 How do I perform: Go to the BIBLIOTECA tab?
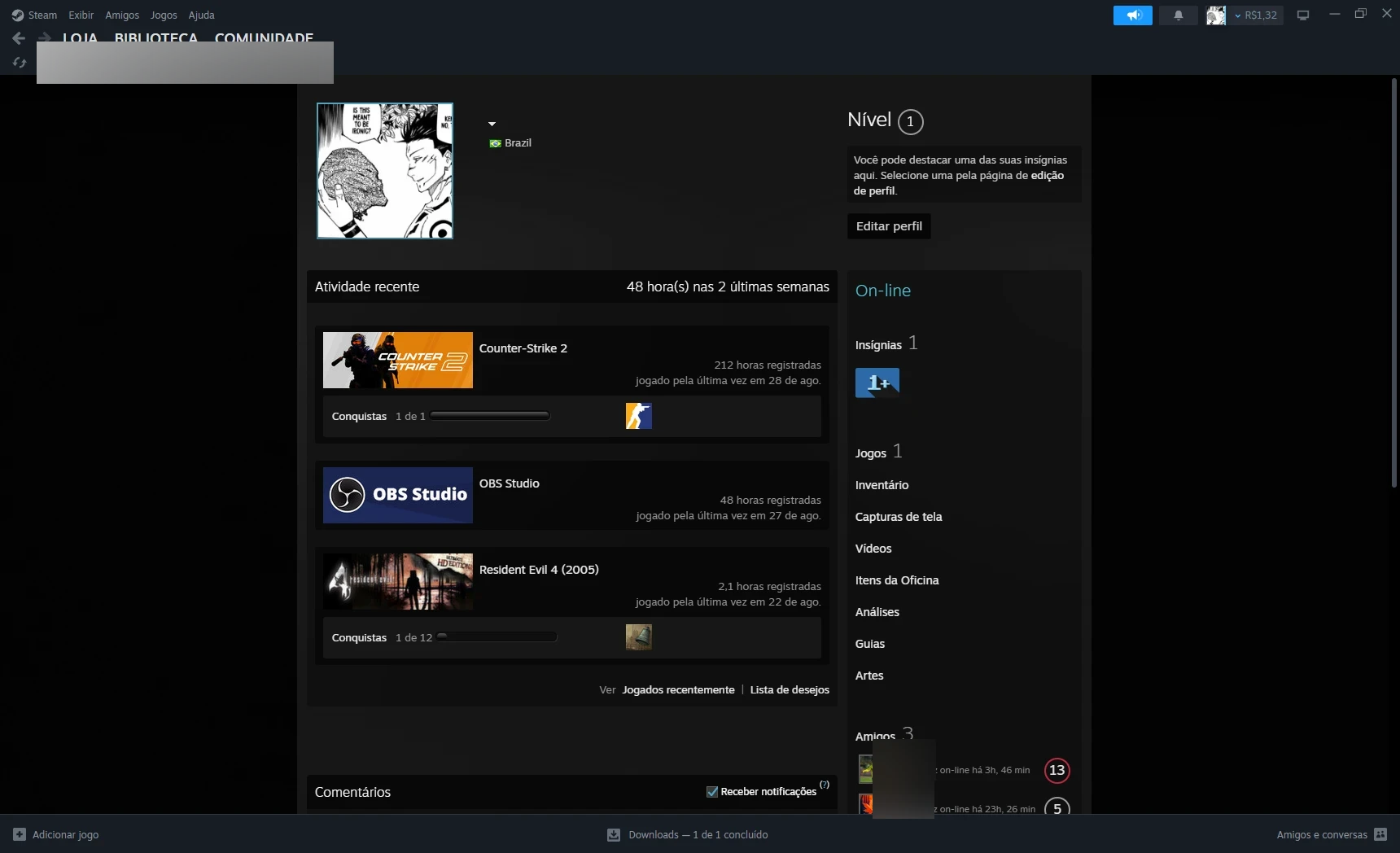[x=156, y=37]
